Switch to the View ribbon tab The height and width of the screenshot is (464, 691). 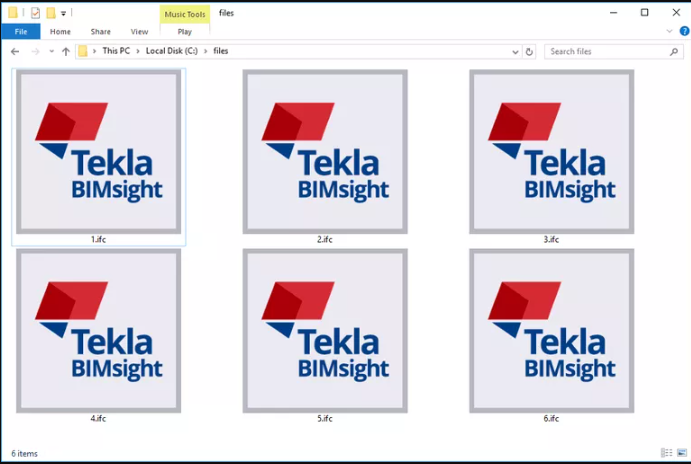(x=139, y=31)
